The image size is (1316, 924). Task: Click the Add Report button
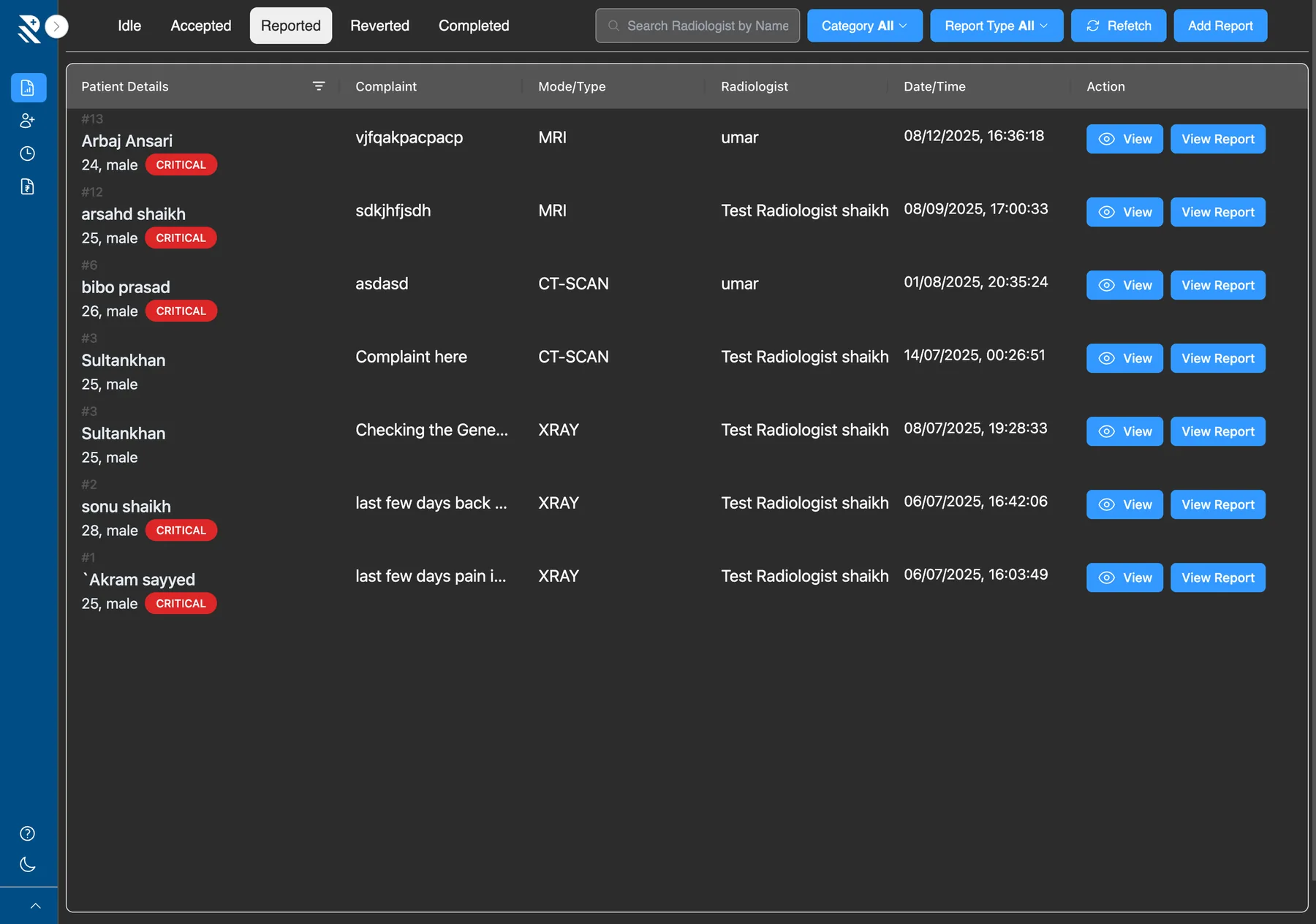1220,26
